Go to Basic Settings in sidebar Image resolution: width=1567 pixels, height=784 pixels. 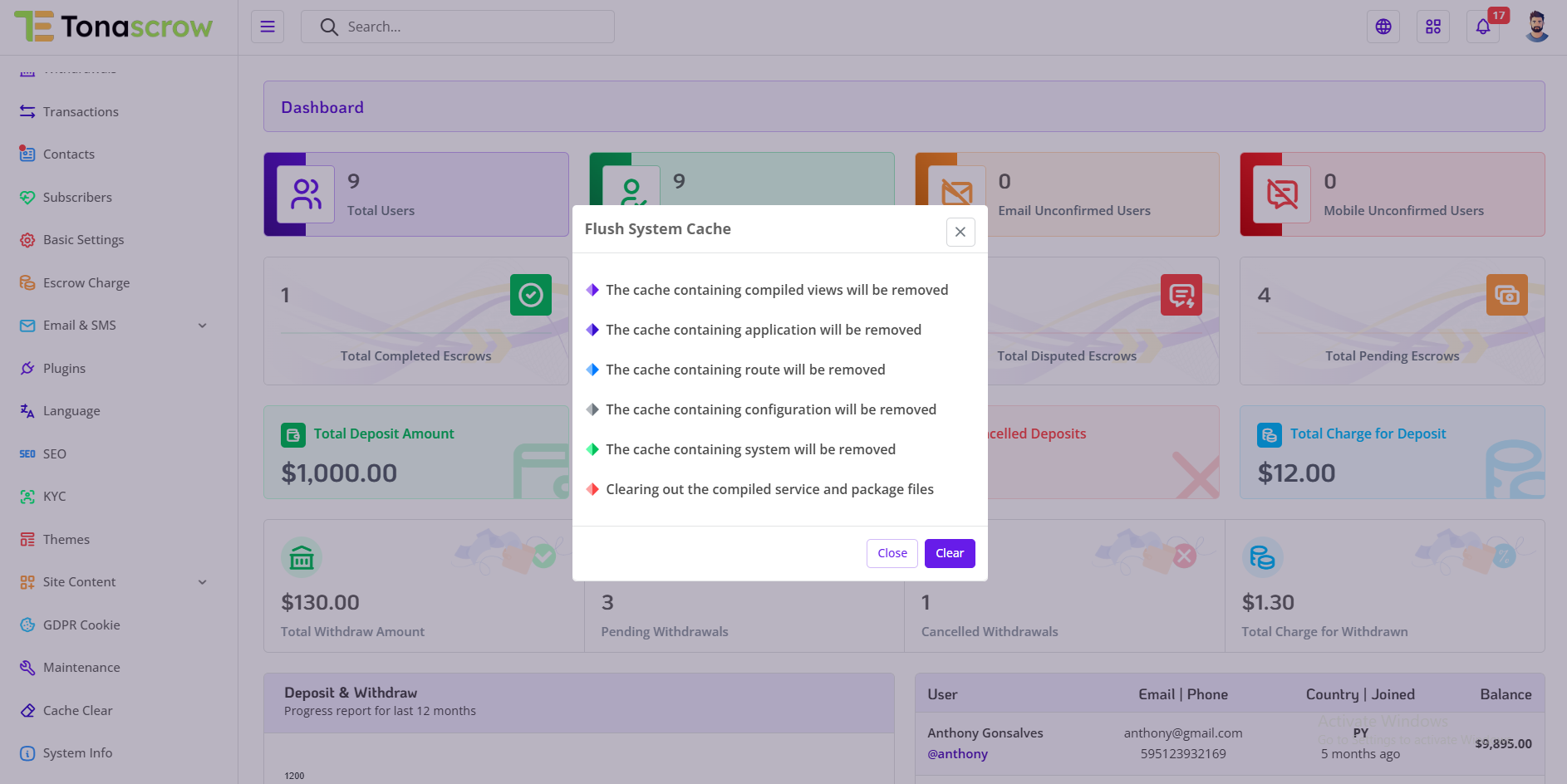pyautogui.click(x=83, y=240)
